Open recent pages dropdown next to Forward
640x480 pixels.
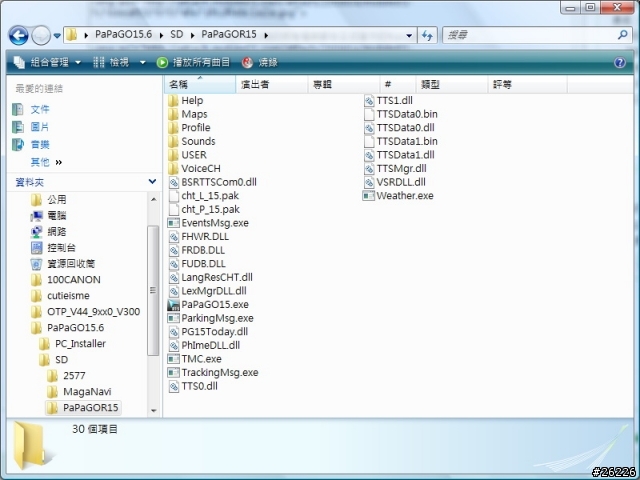tap(57, 36)
